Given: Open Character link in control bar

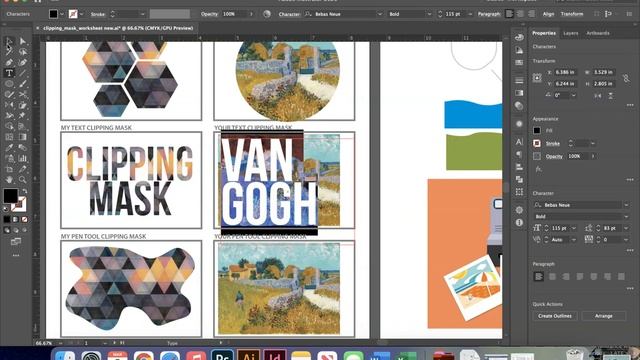Looking at the screenshot, I should pos(289,14).
